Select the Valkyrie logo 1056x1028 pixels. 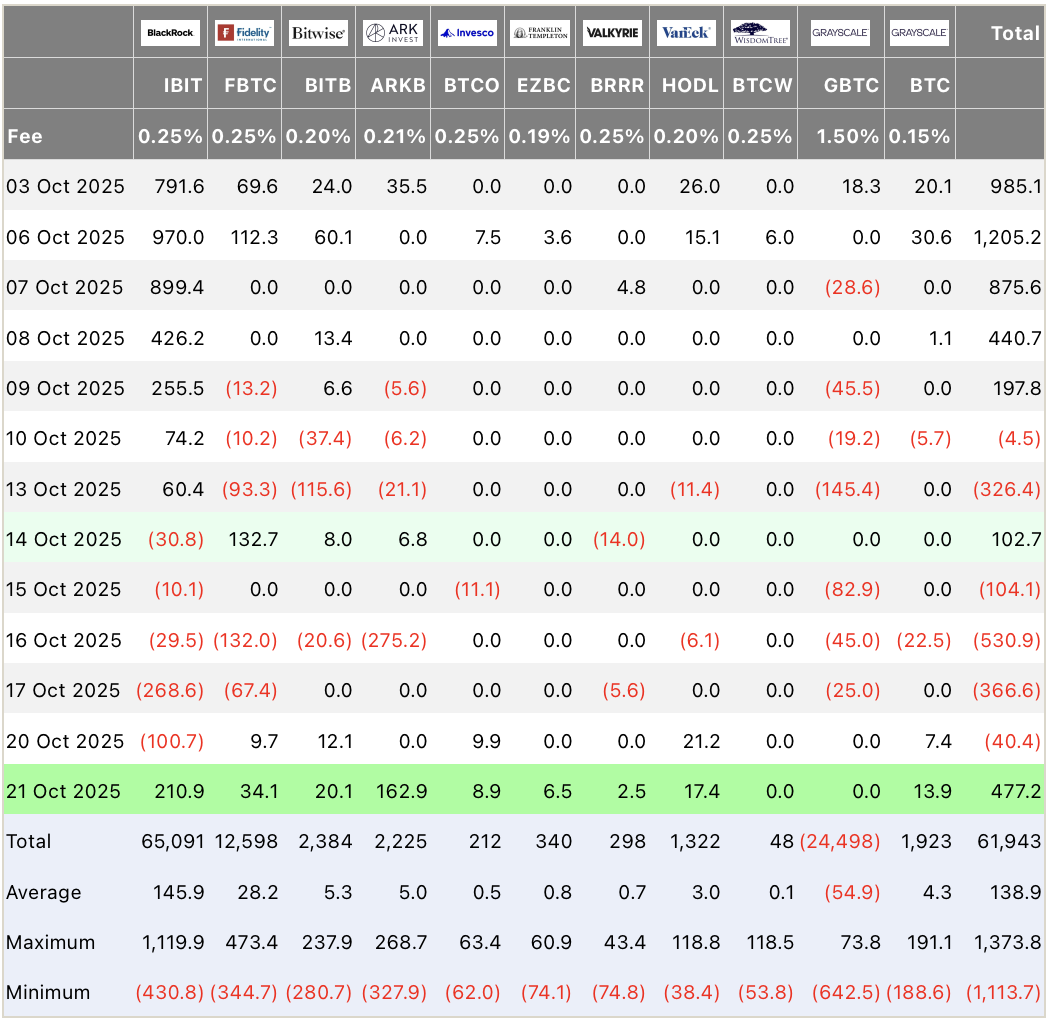click(613, 33)
